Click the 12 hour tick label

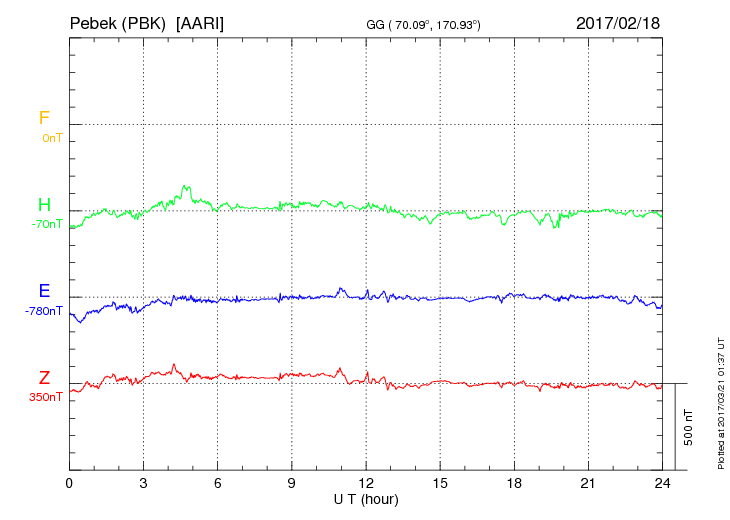(x=366, y=483)
